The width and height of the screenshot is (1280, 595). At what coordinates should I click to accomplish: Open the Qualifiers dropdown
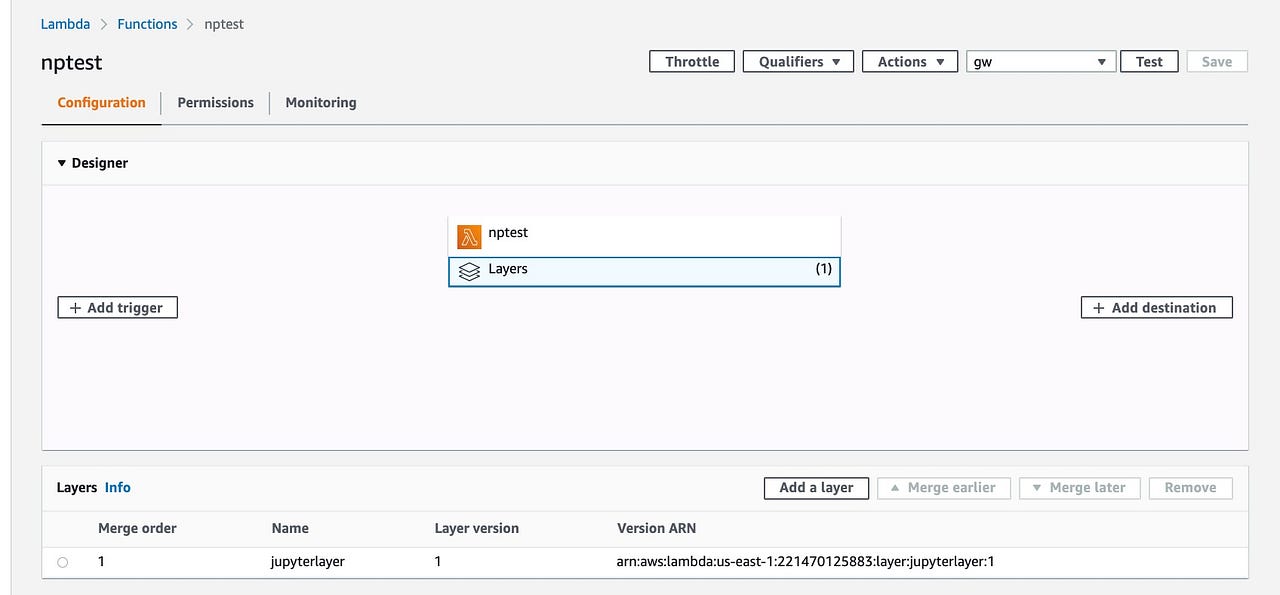(x=797, y=61)
